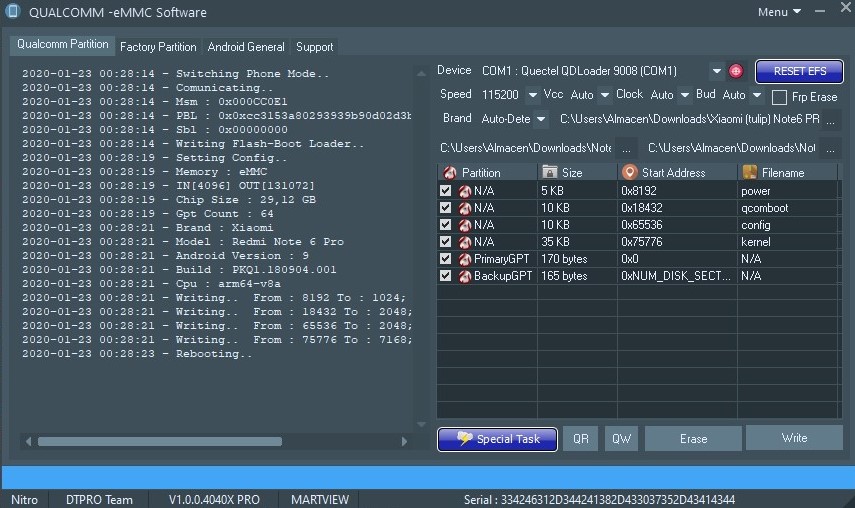Click the V1.0.0.4040X PRO status entry

[214, 499]
